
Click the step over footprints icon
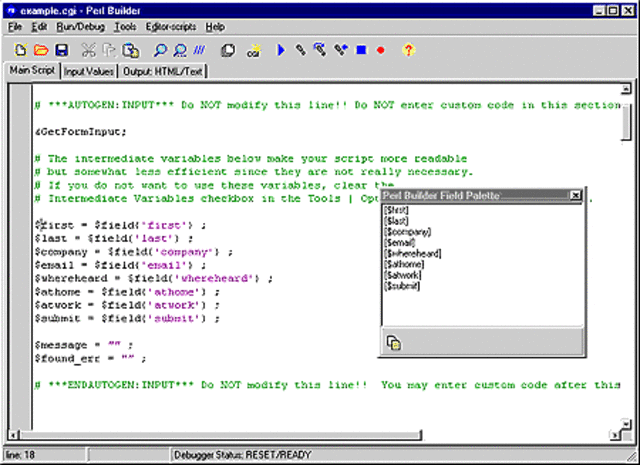320,50
